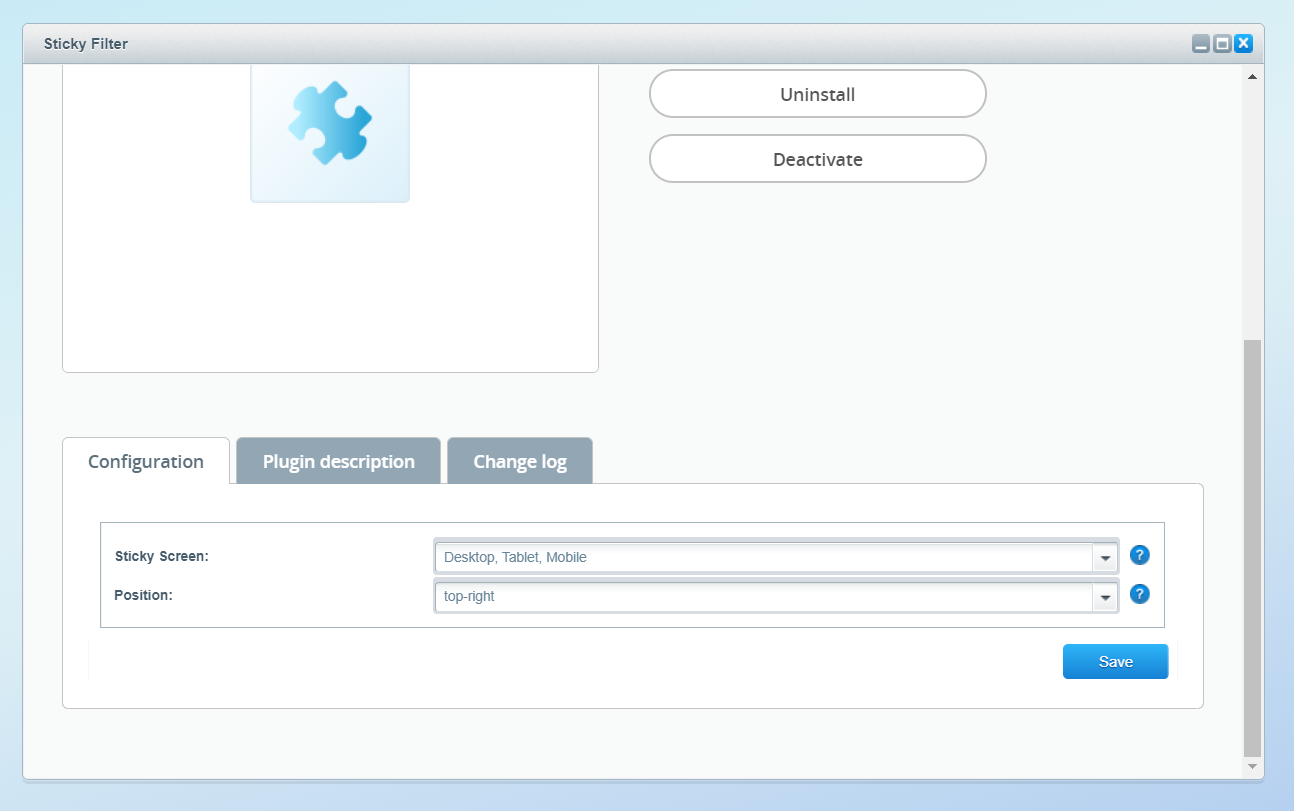Click the Sticky Screen label
This screenshot has width=1294, height=811.
click(162, 556)
